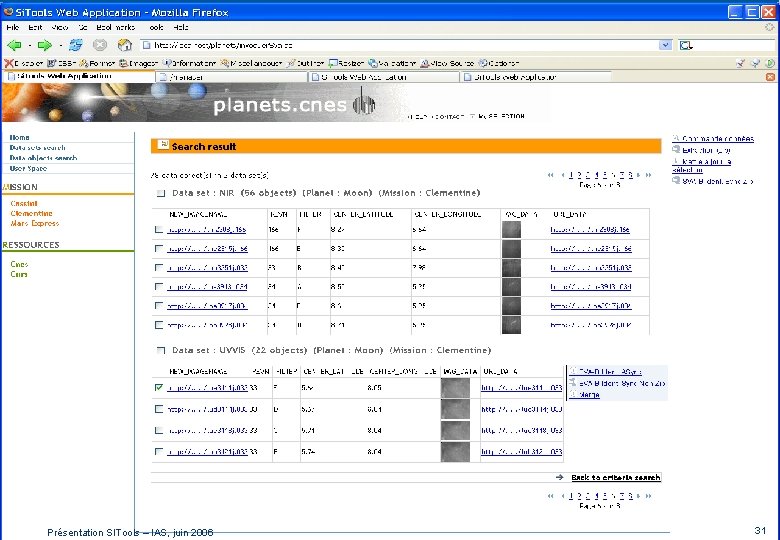Open the Images tools in the developer toolbar
The height and width of the screenshot is (540, 780).
point(138,63)
